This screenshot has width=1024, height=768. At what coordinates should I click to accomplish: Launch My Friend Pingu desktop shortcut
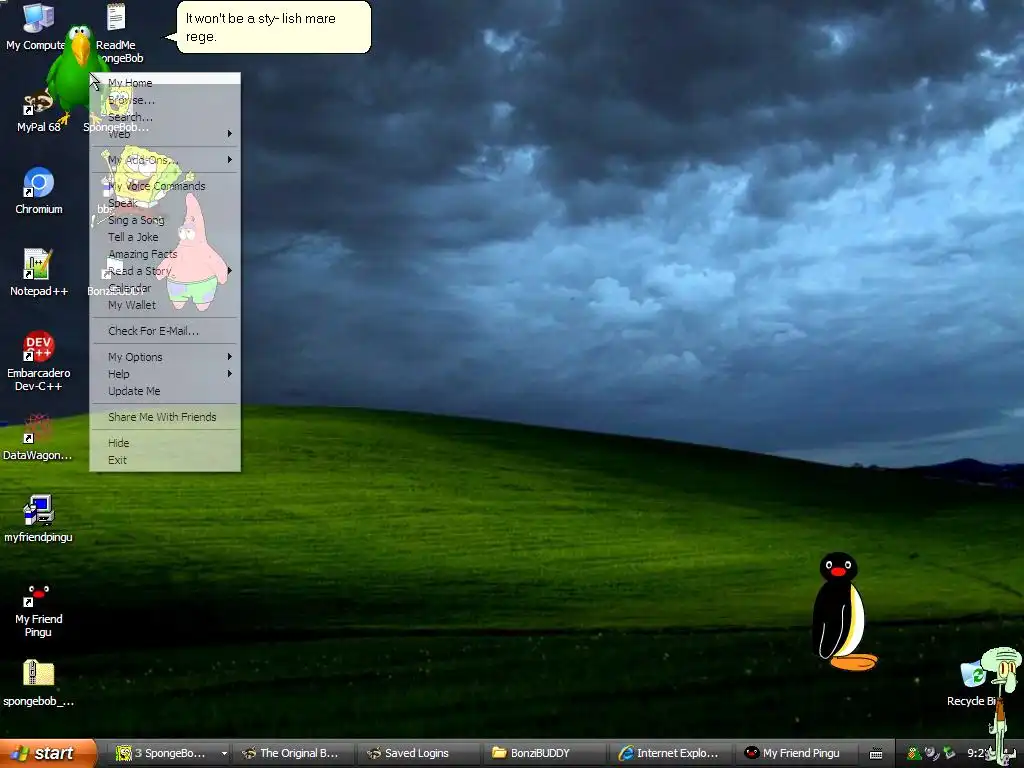pos(39,610)
